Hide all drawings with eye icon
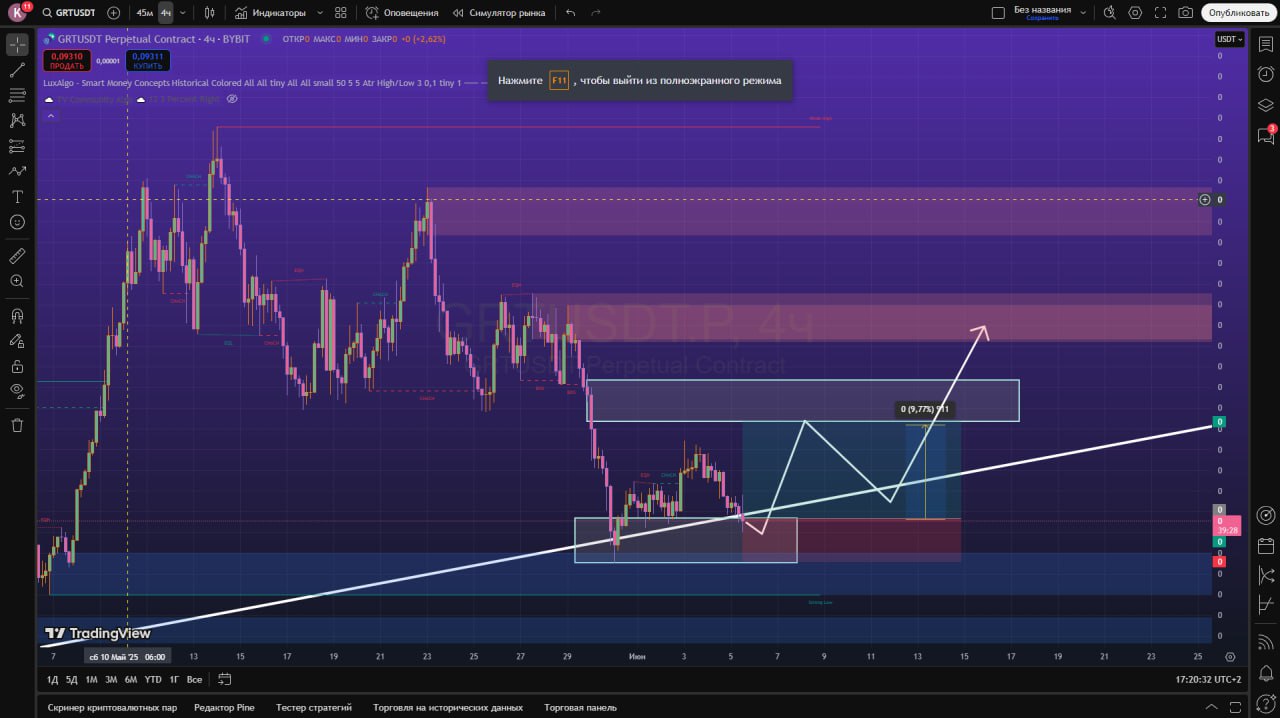 pyautogui.click(x=17, y=390)
